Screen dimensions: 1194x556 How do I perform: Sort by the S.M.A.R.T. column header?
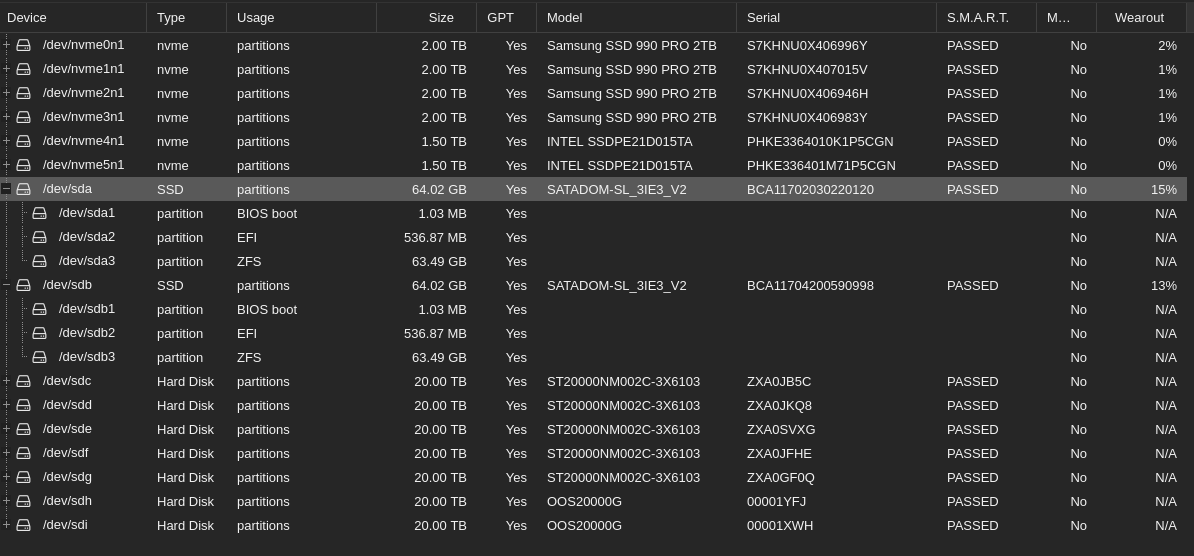click(x=986, y=18)
